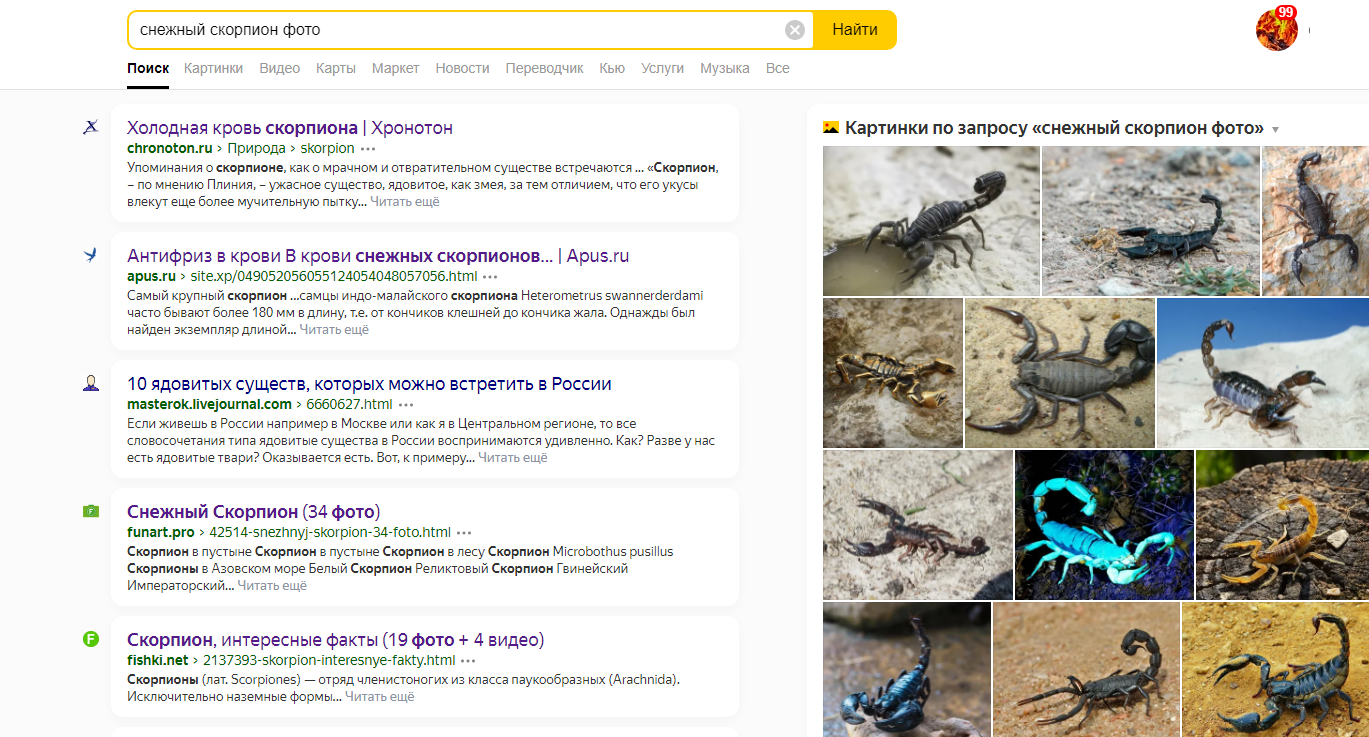The width and height of the screenshot is (1369, 737).
Task: Clear the search query with X icon
Action: [x=795, y=30]
